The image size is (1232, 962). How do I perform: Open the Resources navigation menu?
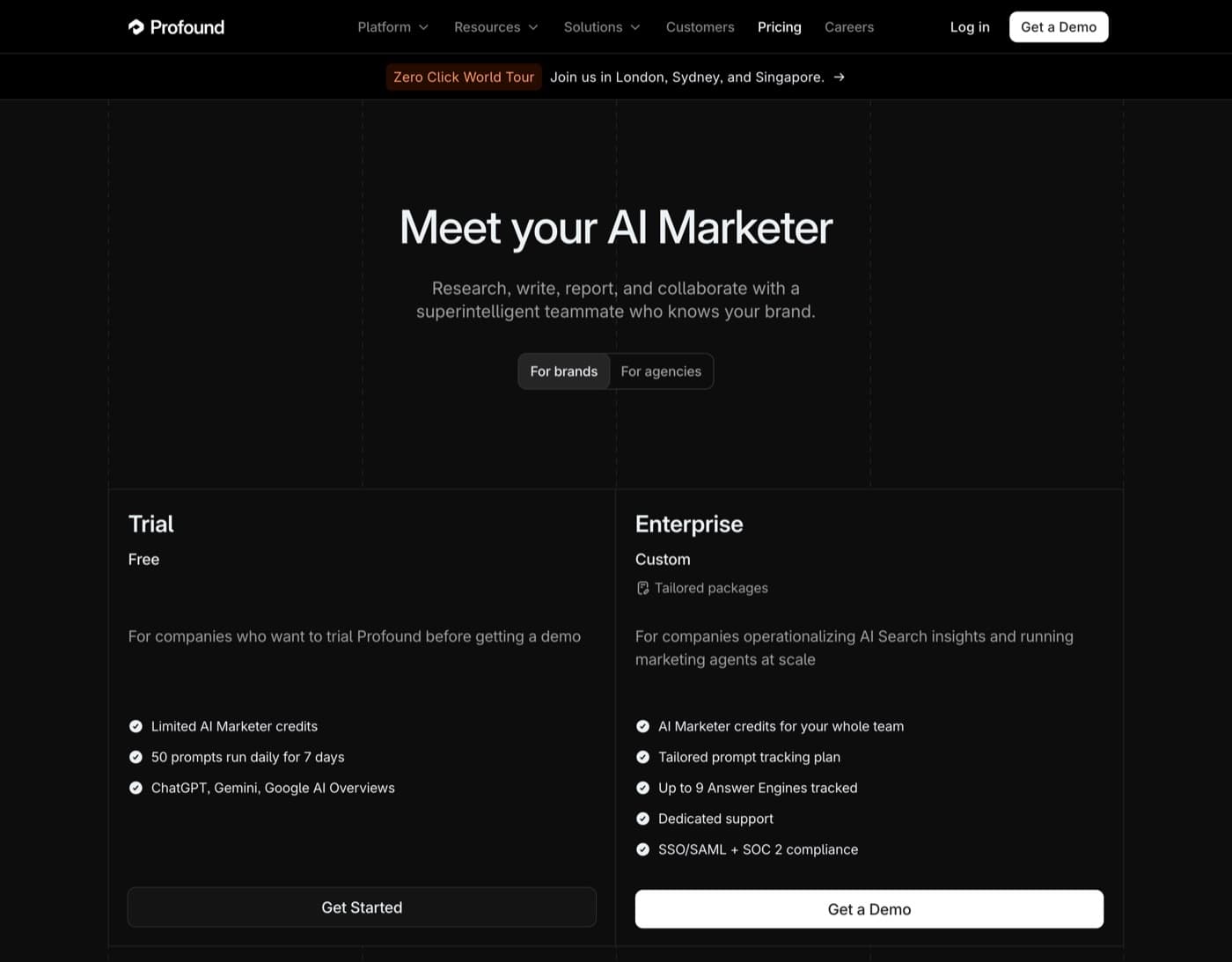coord(496,27)
